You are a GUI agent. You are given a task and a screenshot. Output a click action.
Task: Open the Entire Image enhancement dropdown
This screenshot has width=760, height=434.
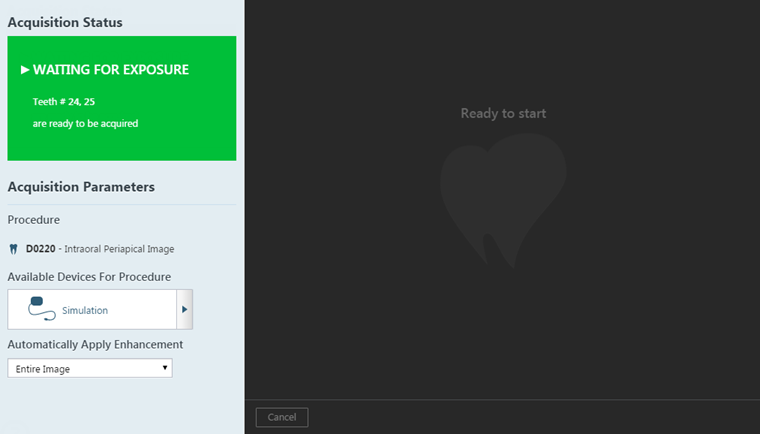[89, 369]
